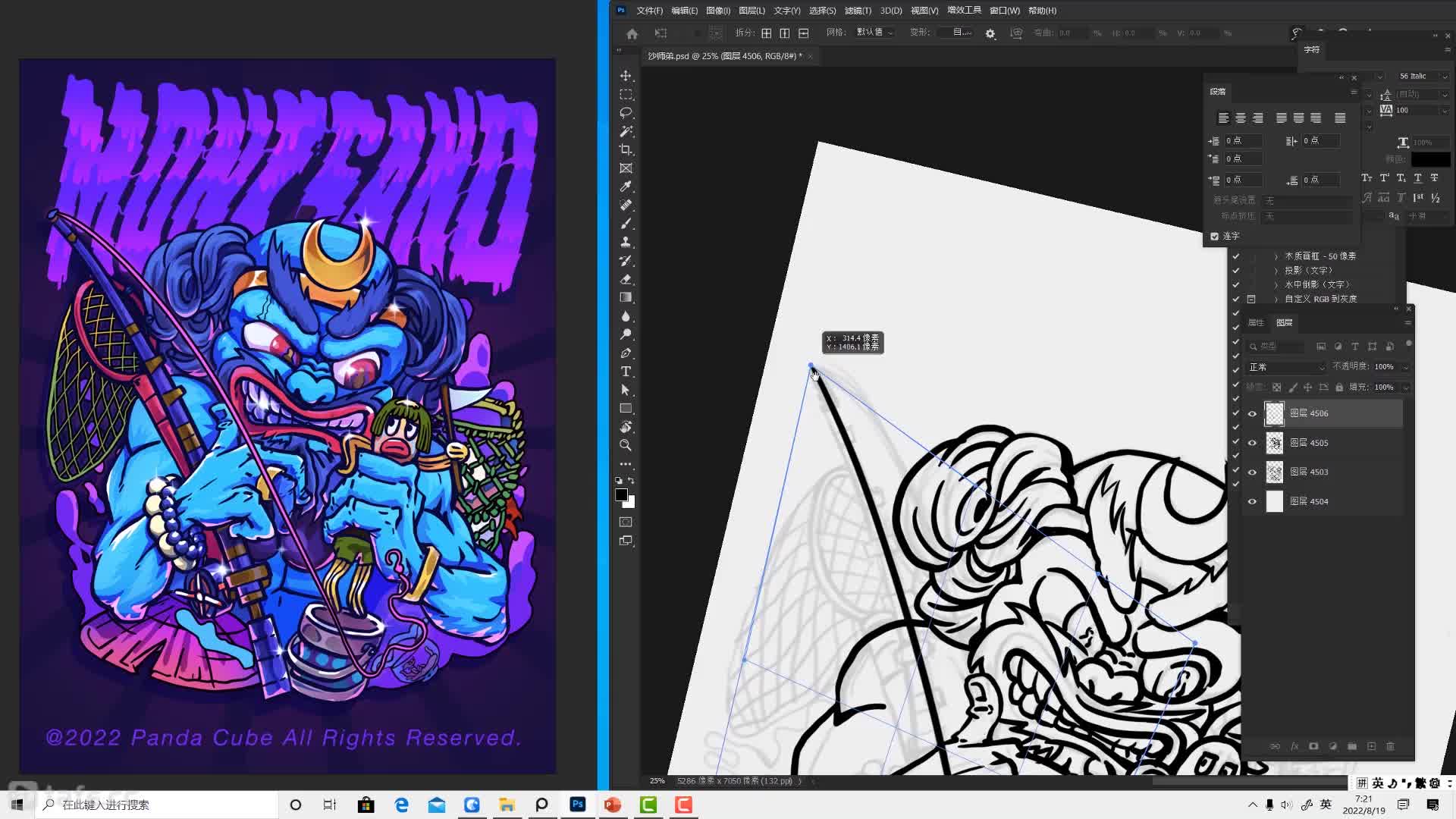Expand 投影（文字）action
This screenshot has height=819, width=1456.
[x=1276, y=271]
